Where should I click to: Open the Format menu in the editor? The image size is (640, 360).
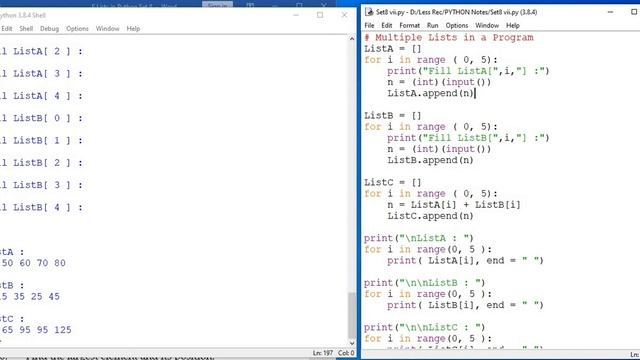pyautogui.click(x=409, y=25)
